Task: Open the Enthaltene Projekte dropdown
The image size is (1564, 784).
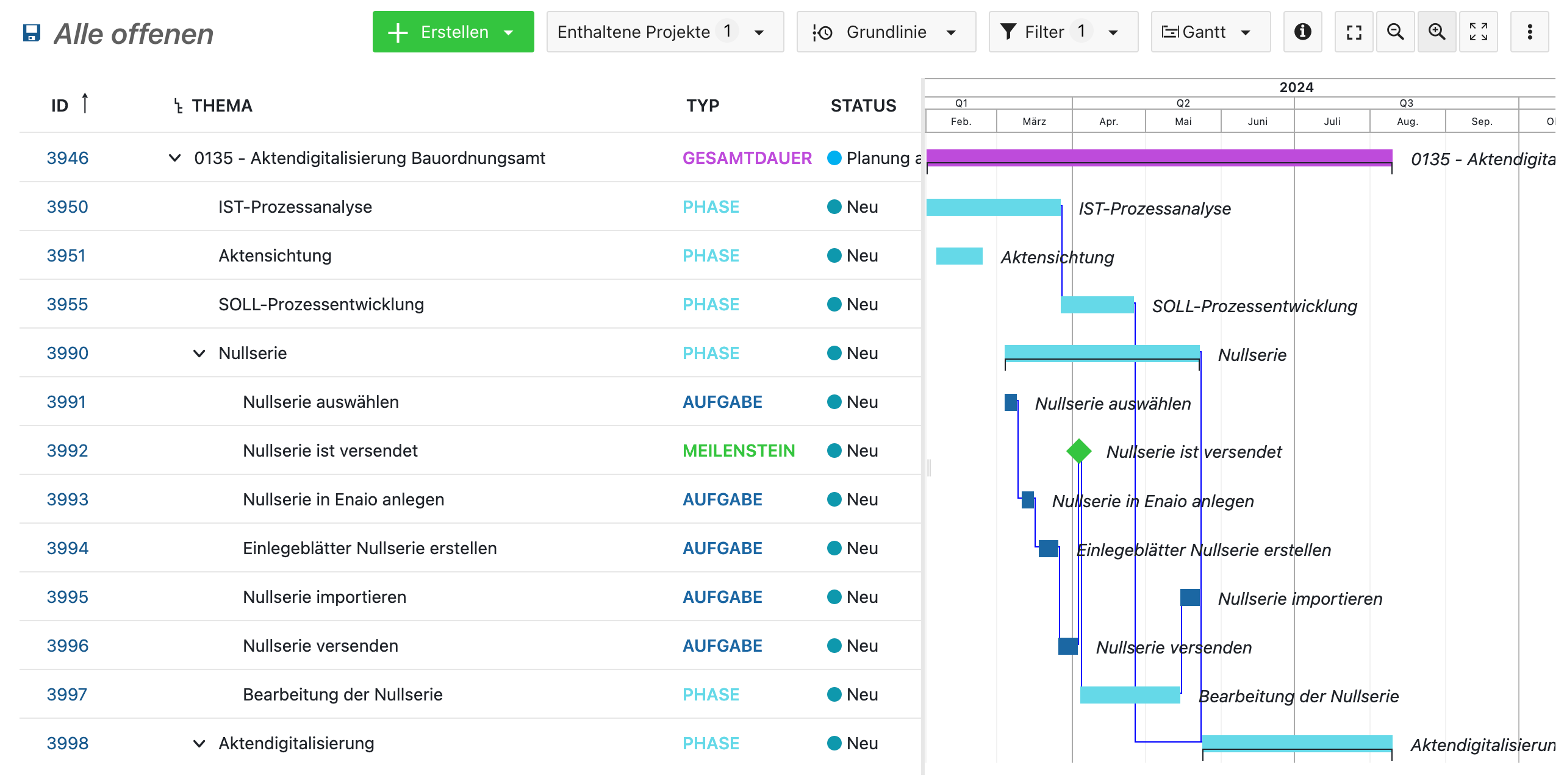Action: [664, 32]
